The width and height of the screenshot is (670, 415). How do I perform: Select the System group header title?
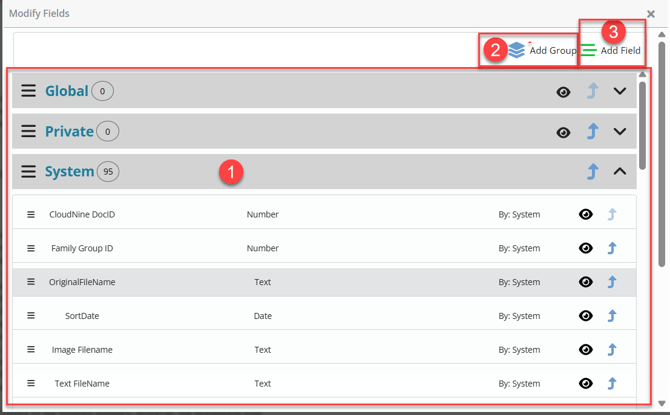tap(69, 172)
